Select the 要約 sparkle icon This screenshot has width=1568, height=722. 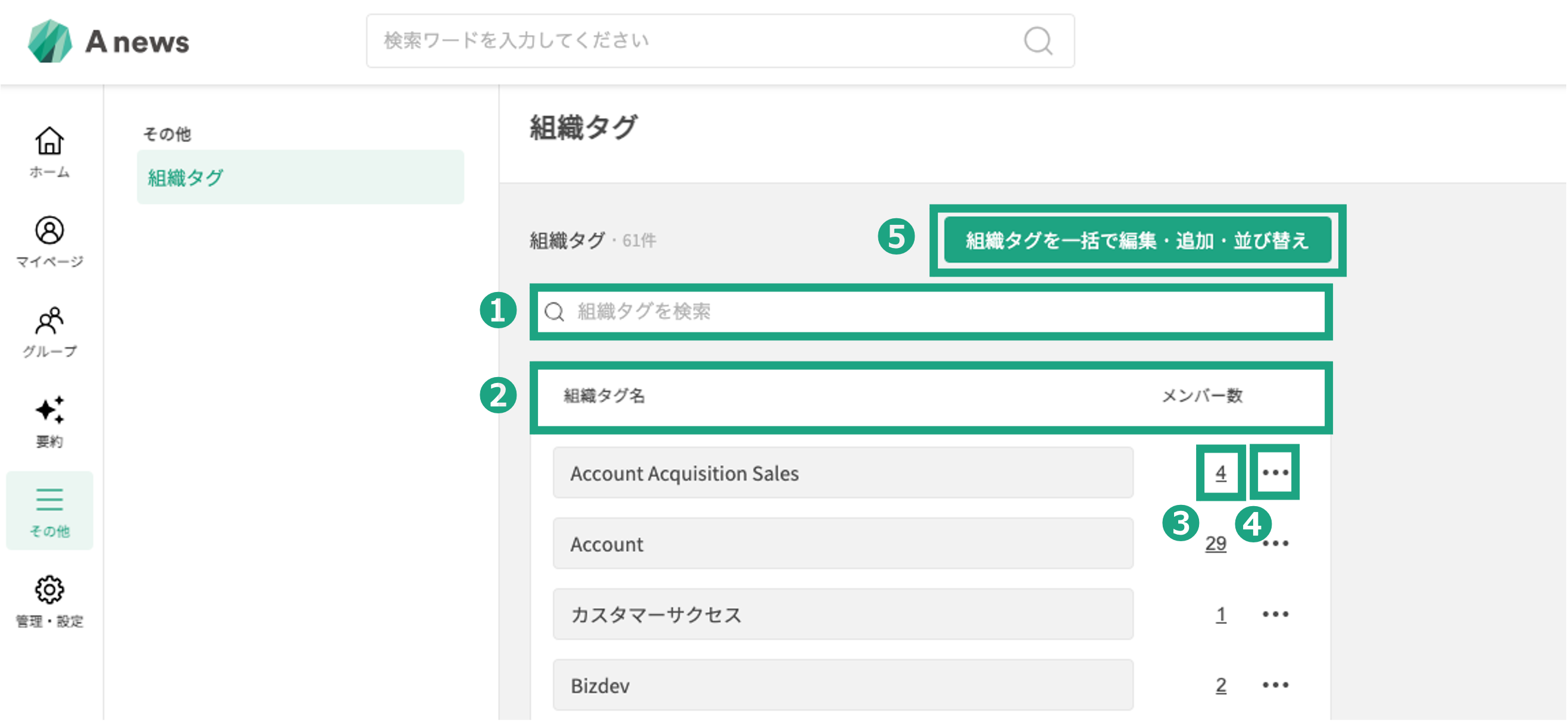[49, 410]
